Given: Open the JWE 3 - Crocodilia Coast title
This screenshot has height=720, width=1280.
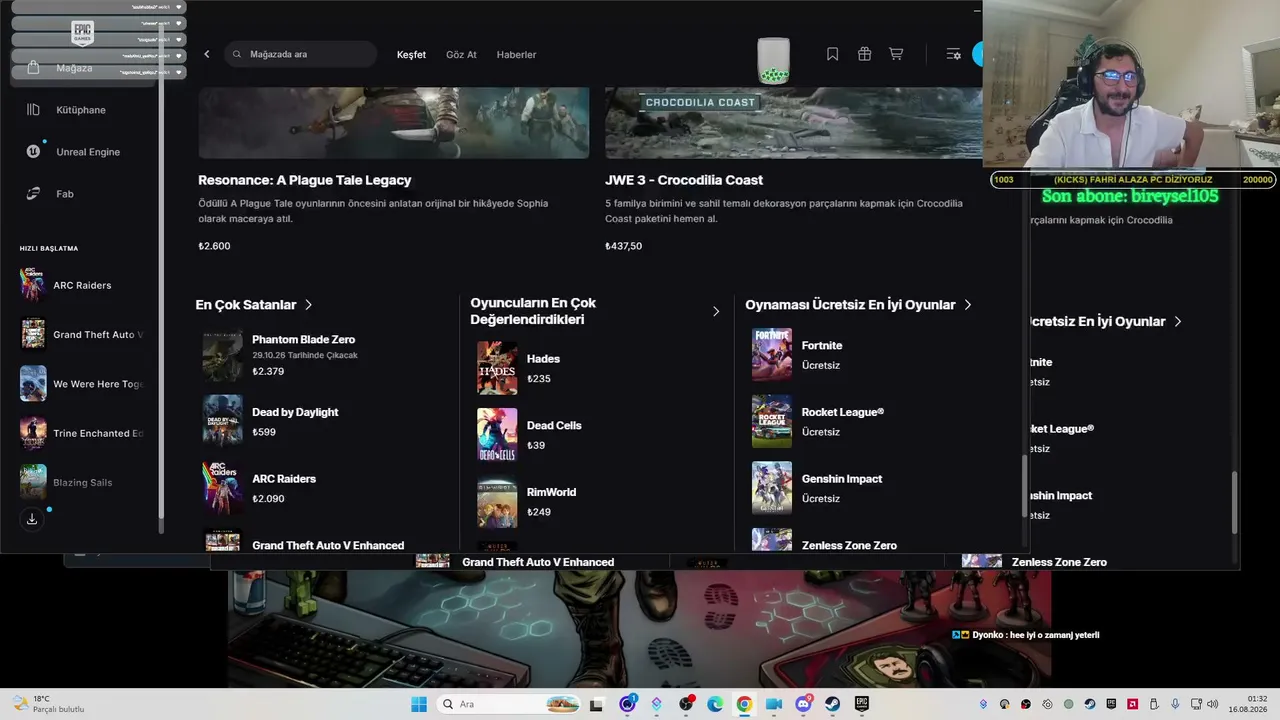Looking at the screenshot, I should [x=684, y=180].
